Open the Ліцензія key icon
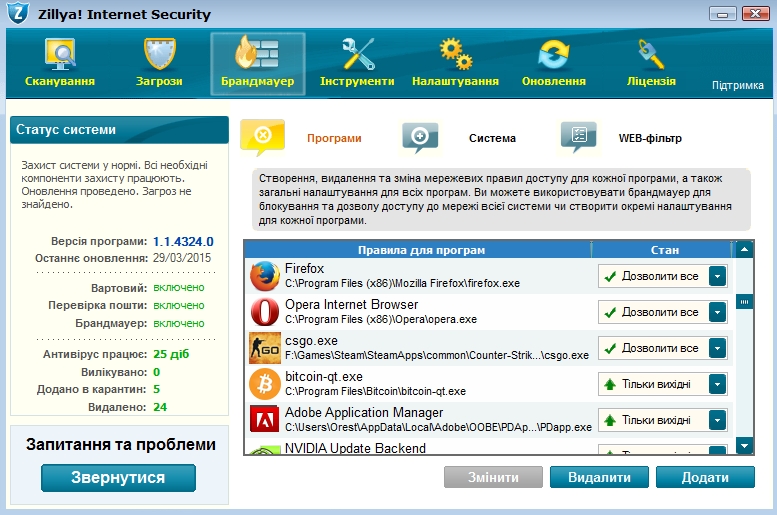The image size is (777, 515). (x=651, y=55)
